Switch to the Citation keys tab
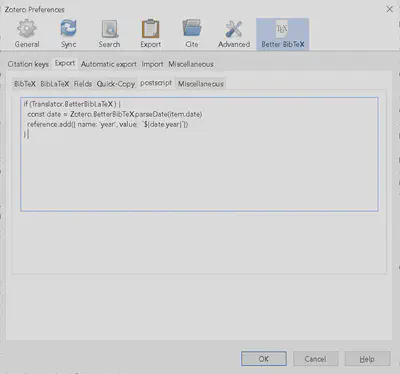400x374 pixels. coord(28,64)
